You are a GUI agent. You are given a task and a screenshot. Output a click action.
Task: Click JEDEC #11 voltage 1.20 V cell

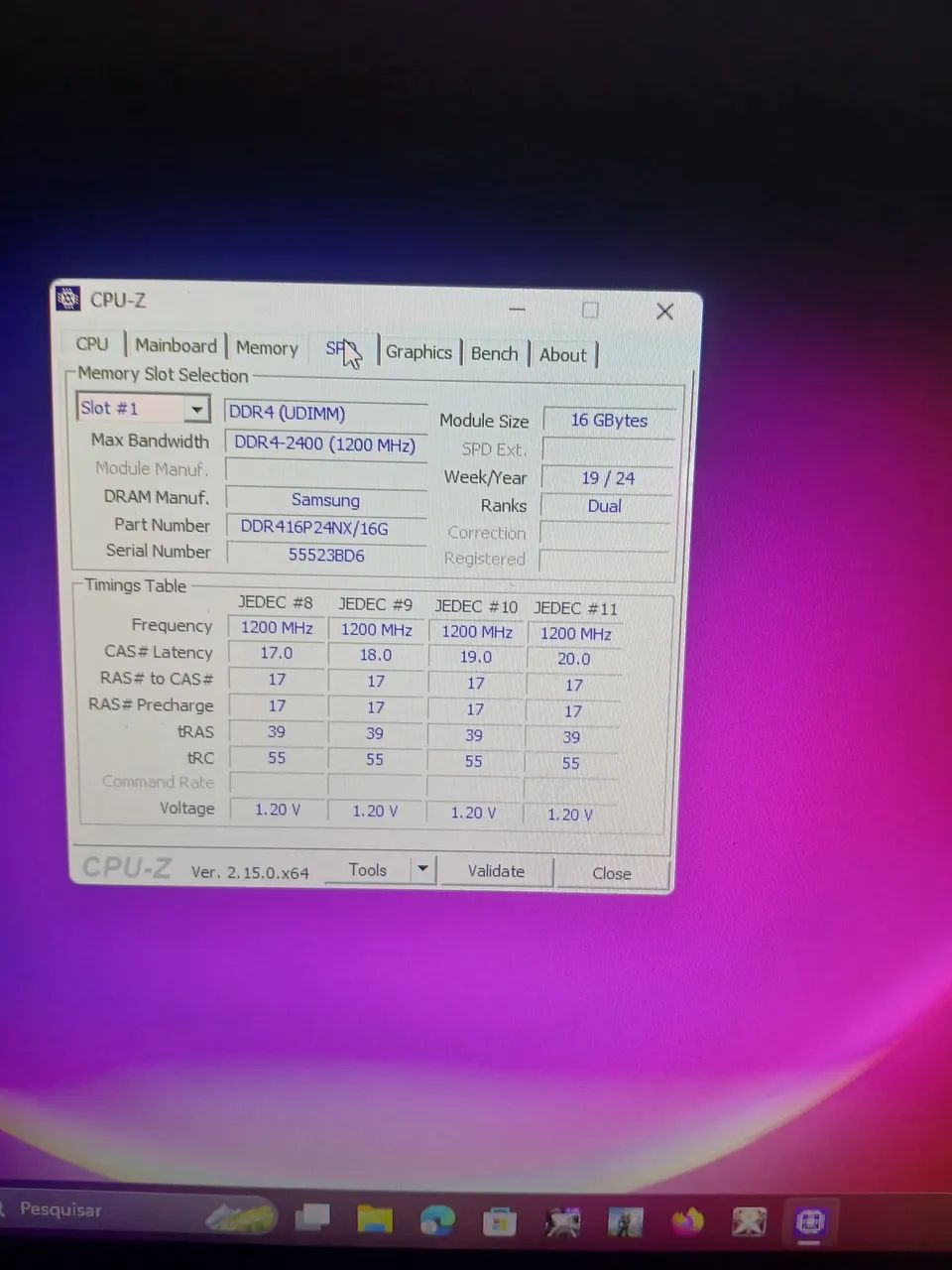(x=570, y=815)
